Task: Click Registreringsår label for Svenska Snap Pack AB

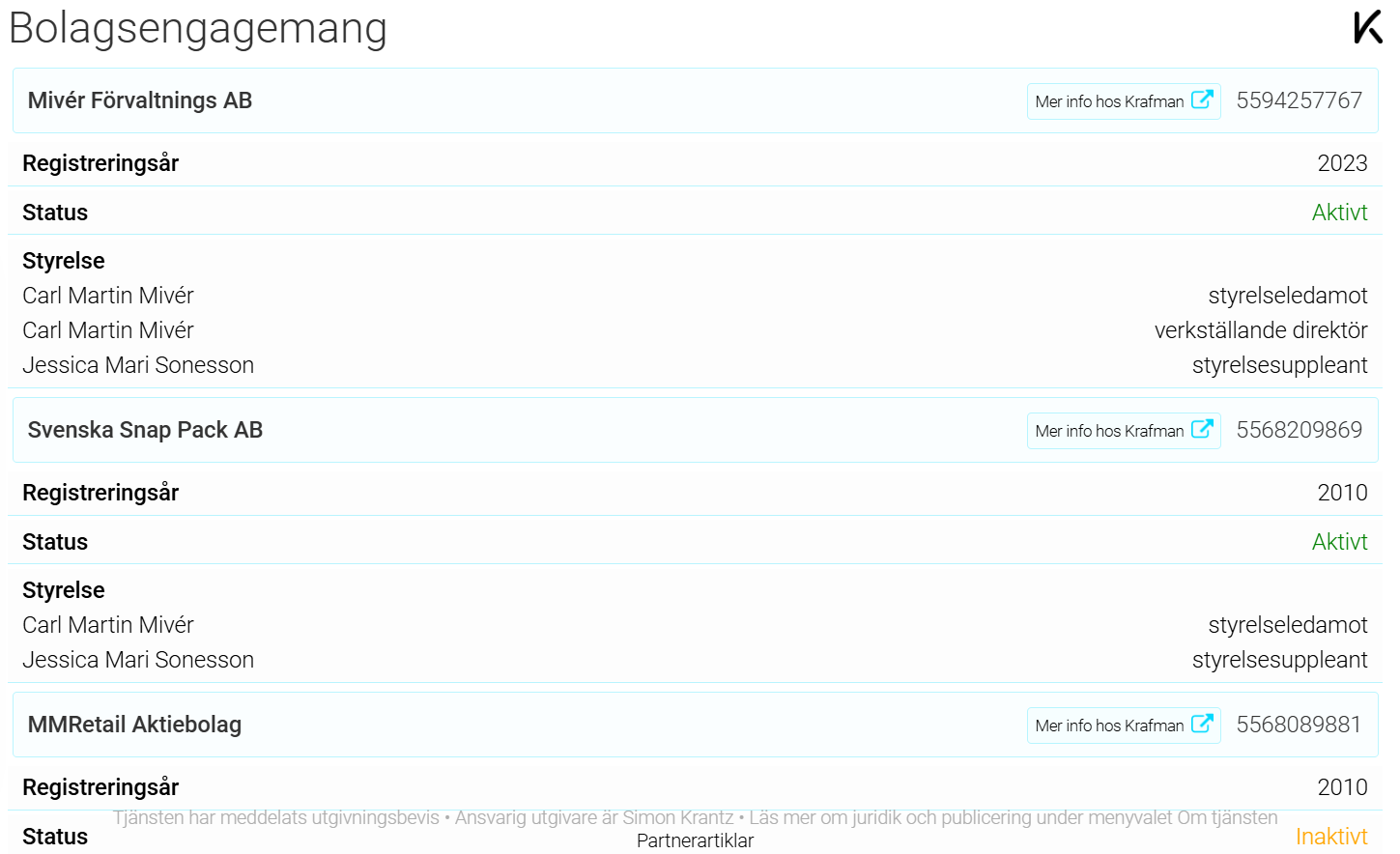Action: point(100,493)
